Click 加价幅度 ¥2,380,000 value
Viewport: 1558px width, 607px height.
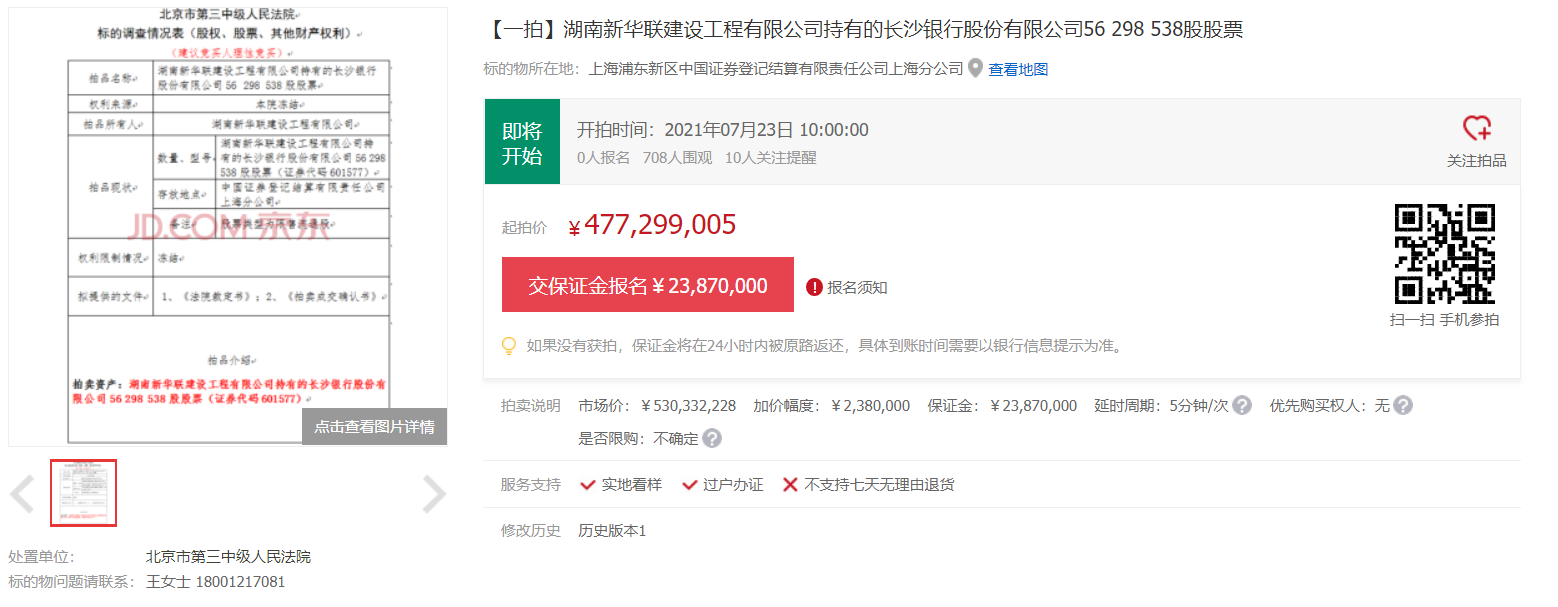point(870,405)
